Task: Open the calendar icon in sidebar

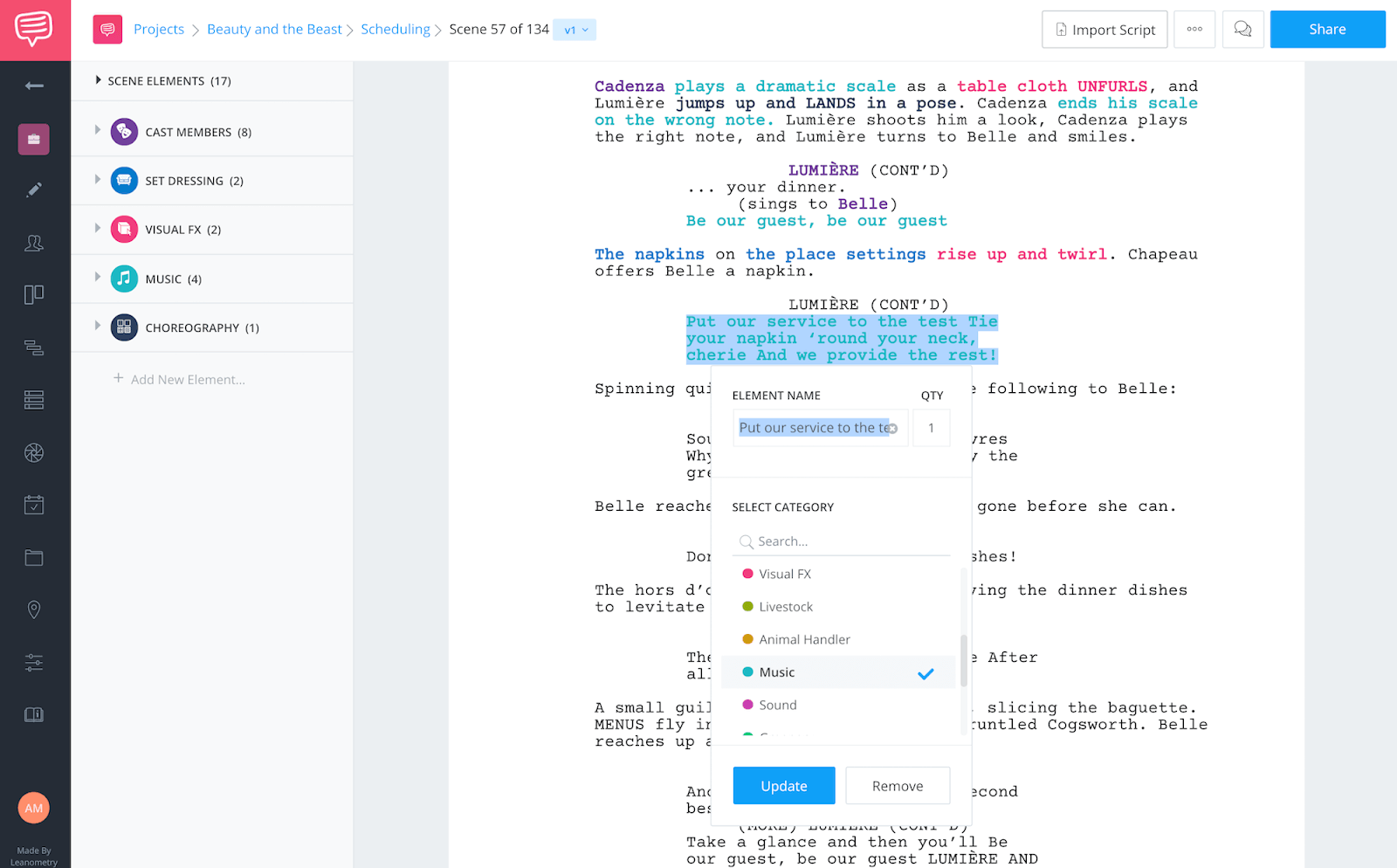Action: click(x=34, y=505)
